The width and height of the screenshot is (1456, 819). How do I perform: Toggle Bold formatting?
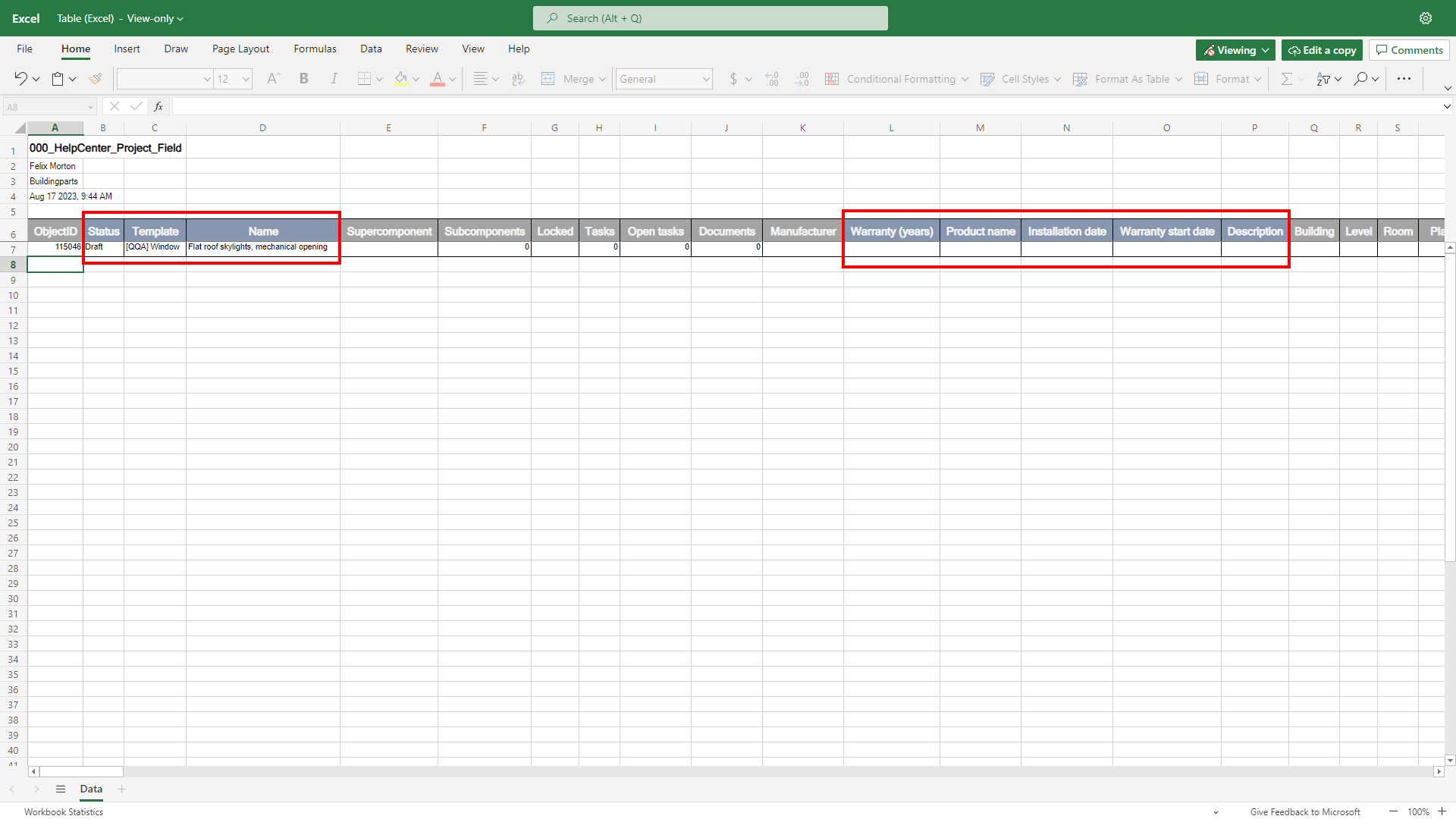pos(304,79)
